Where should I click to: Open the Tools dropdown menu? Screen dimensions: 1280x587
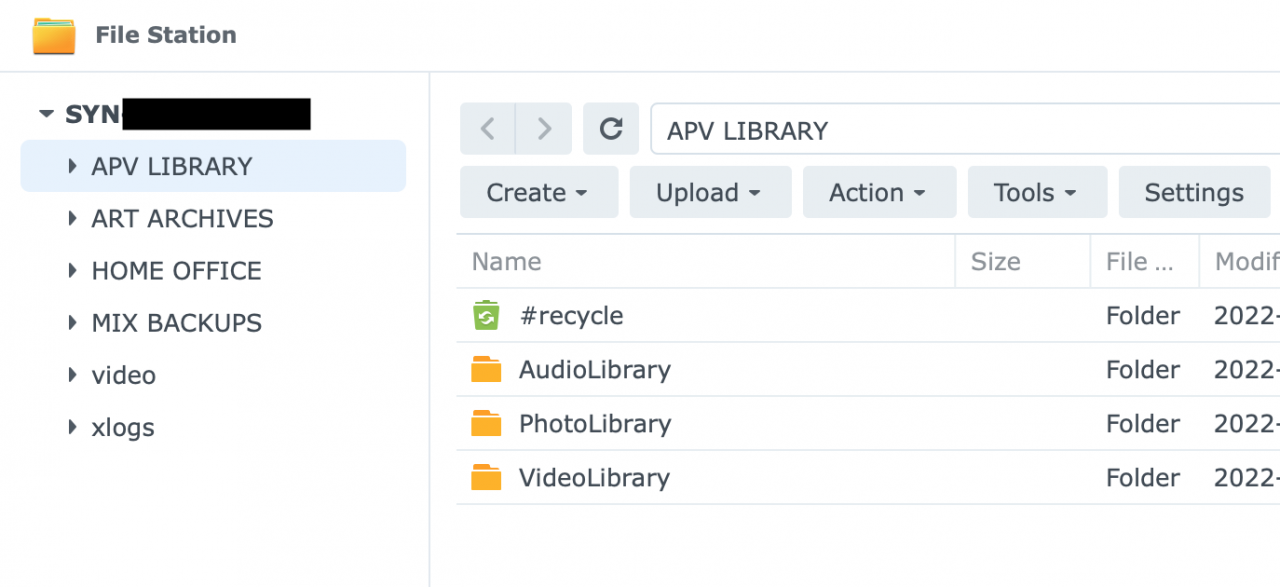(x=1037, y=192)
